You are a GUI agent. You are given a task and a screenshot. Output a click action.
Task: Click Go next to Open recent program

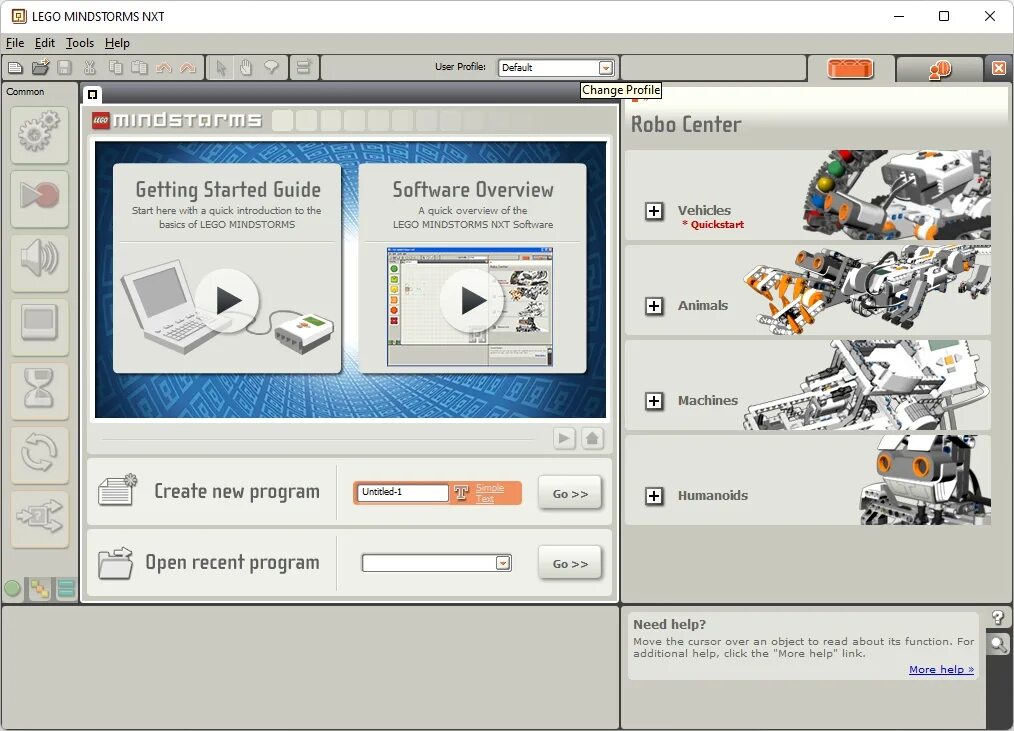pos(570,563)
